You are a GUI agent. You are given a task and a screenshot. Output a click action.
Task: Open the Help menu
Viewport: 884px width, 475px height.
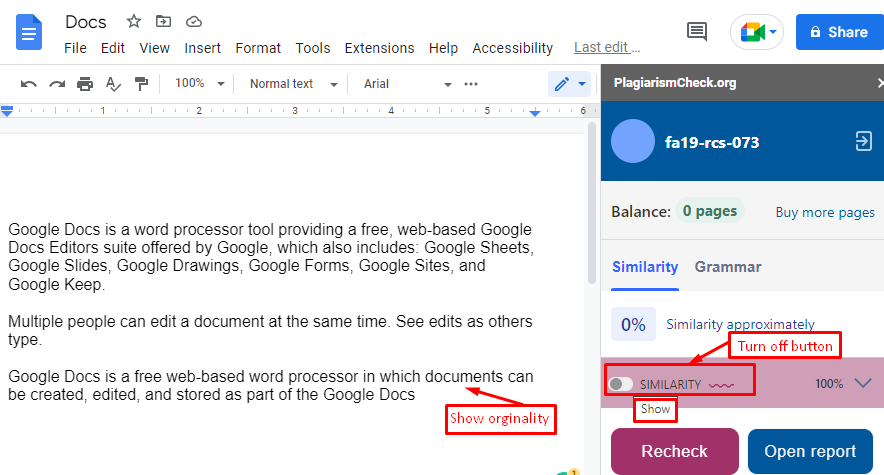[x=443, y=48]
